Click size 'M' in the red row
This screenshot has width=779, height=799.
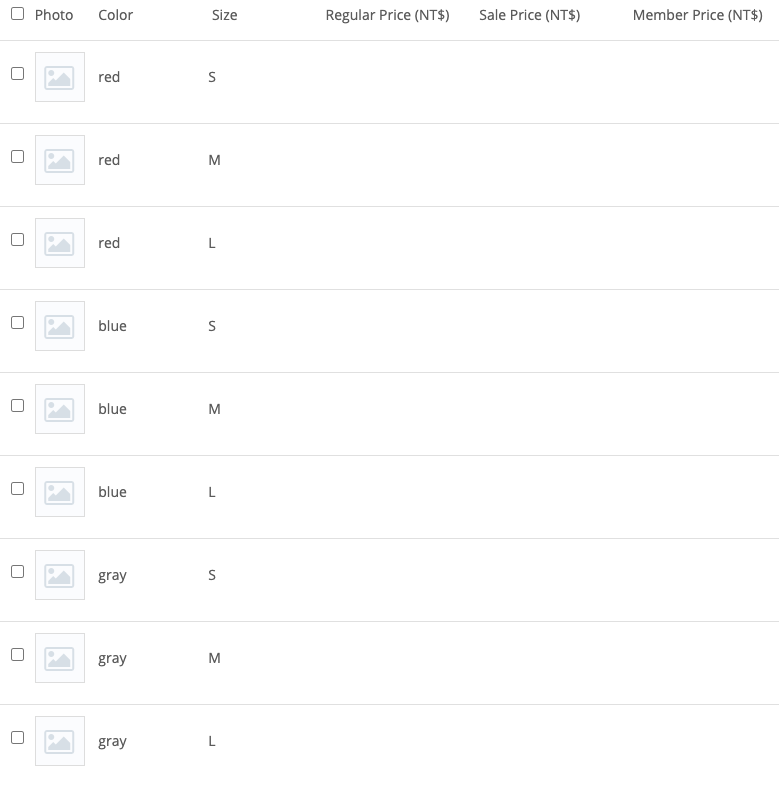click(214, 160)
